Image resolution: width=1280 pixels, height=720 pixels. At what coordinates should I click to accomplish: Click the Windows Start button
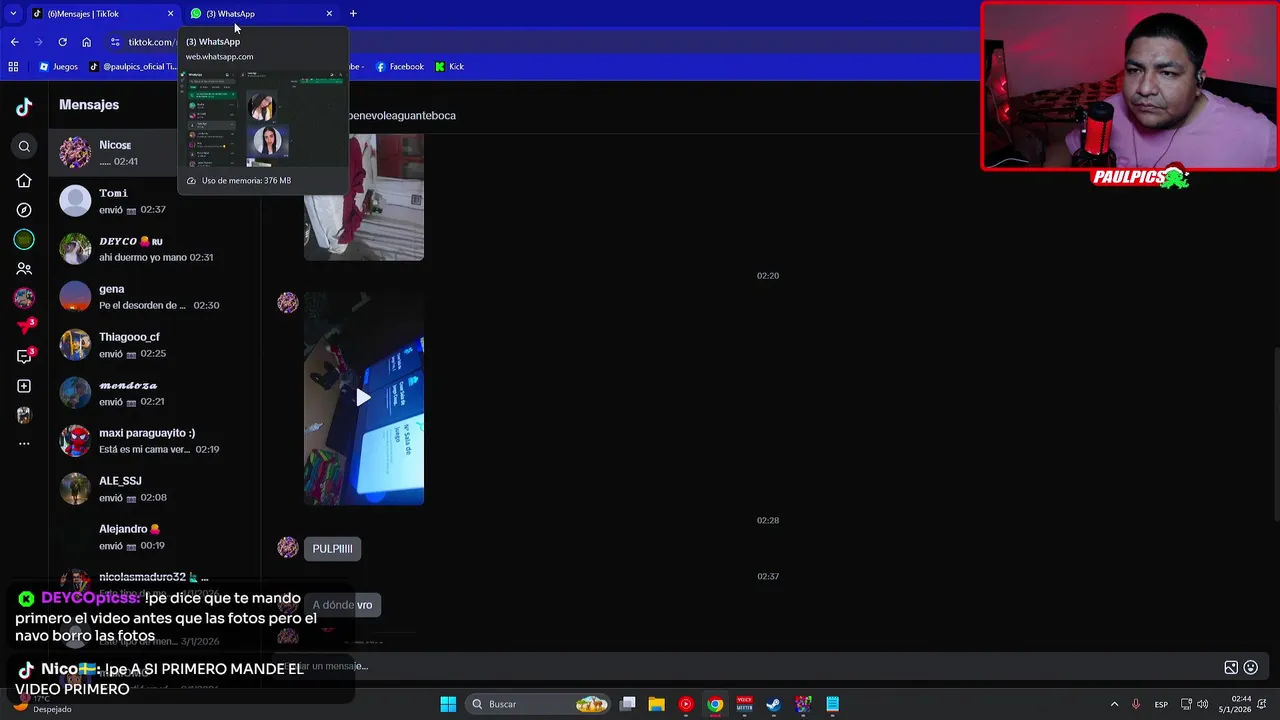448,704
